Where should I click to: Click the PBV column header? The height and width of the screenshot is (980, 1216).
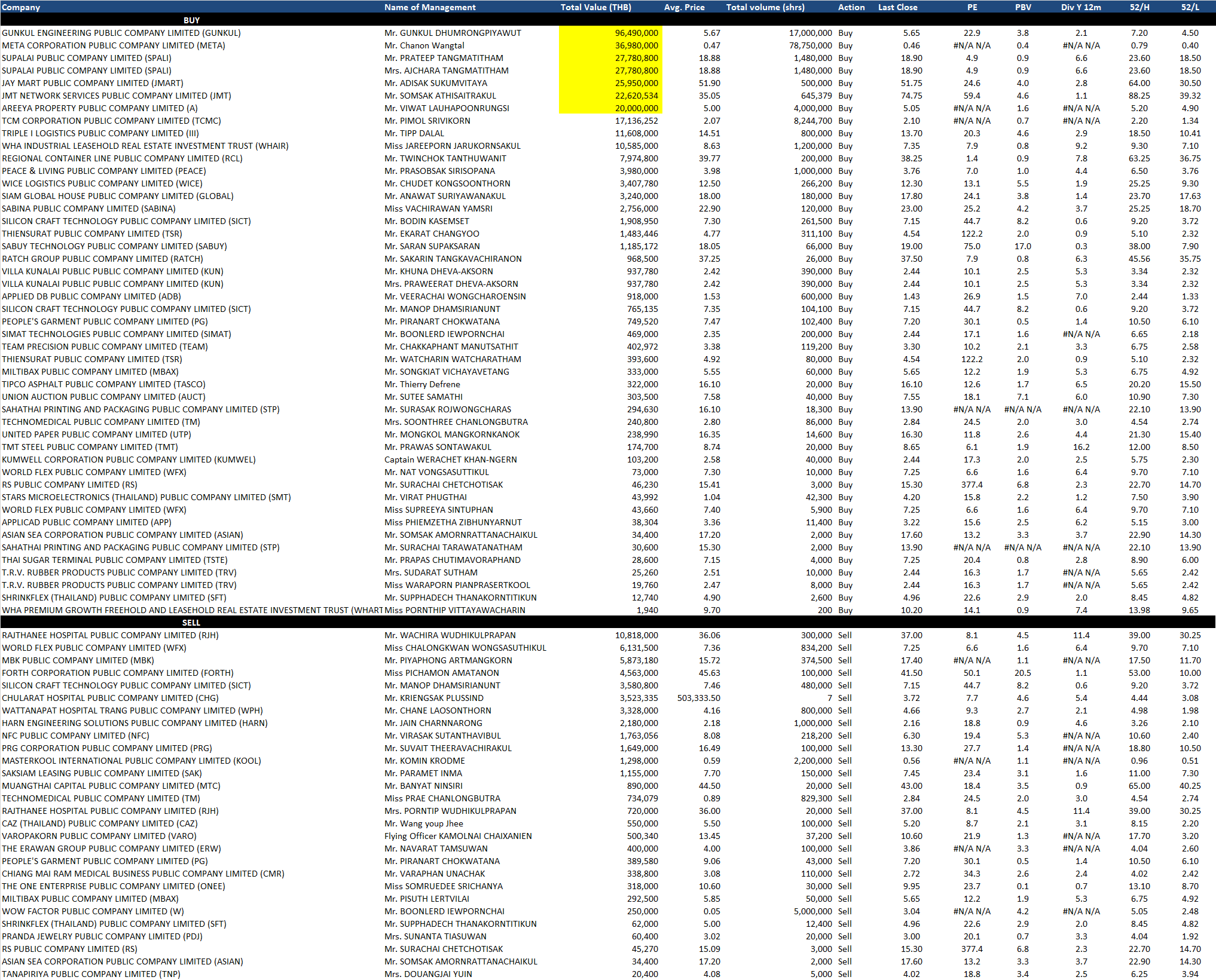tap(1023, 7)
